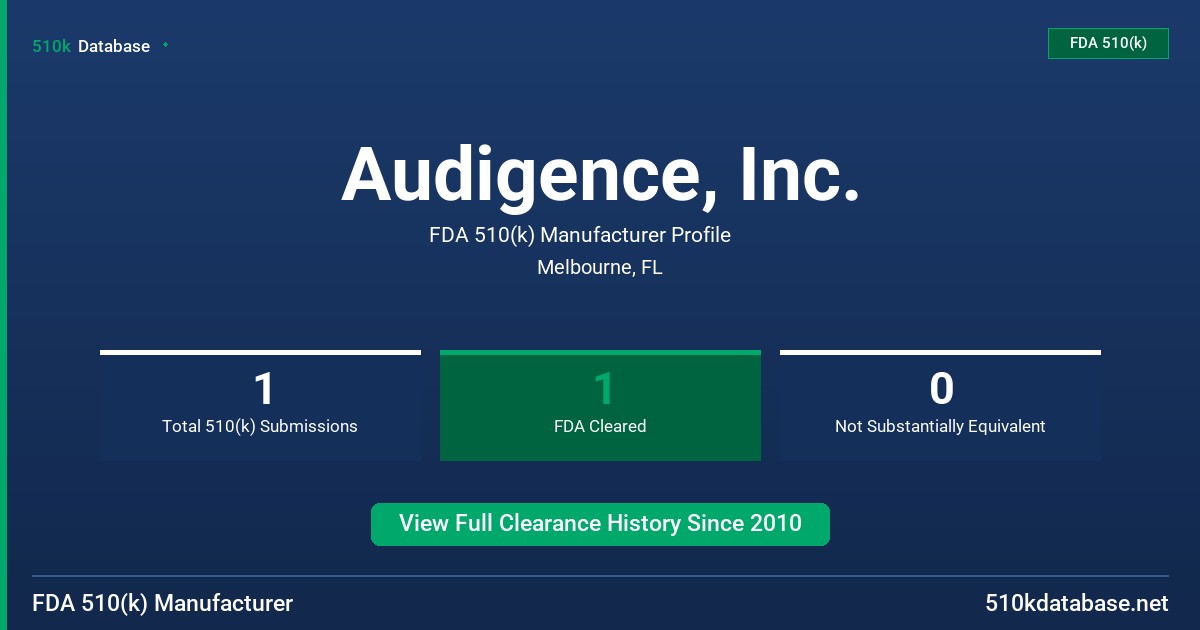Open the FDA Cleared stat card
Image resolution: width=1200 pixels, height=630 pixels.
(600, 405)
